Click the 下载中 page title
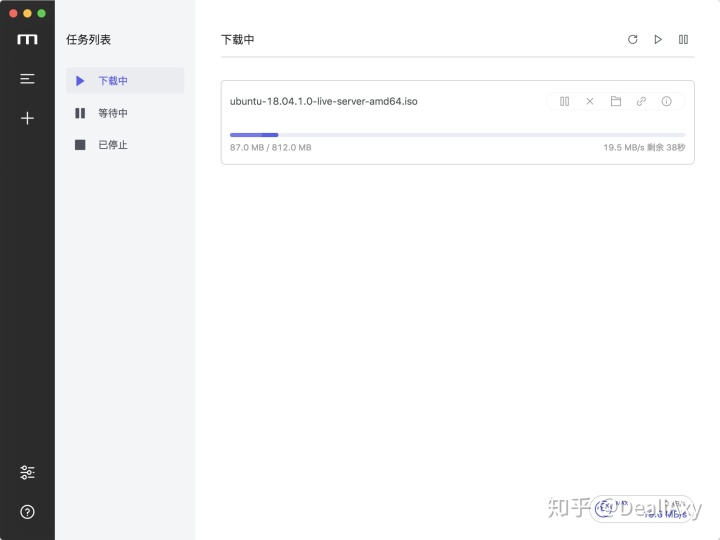 coord(238,39)
